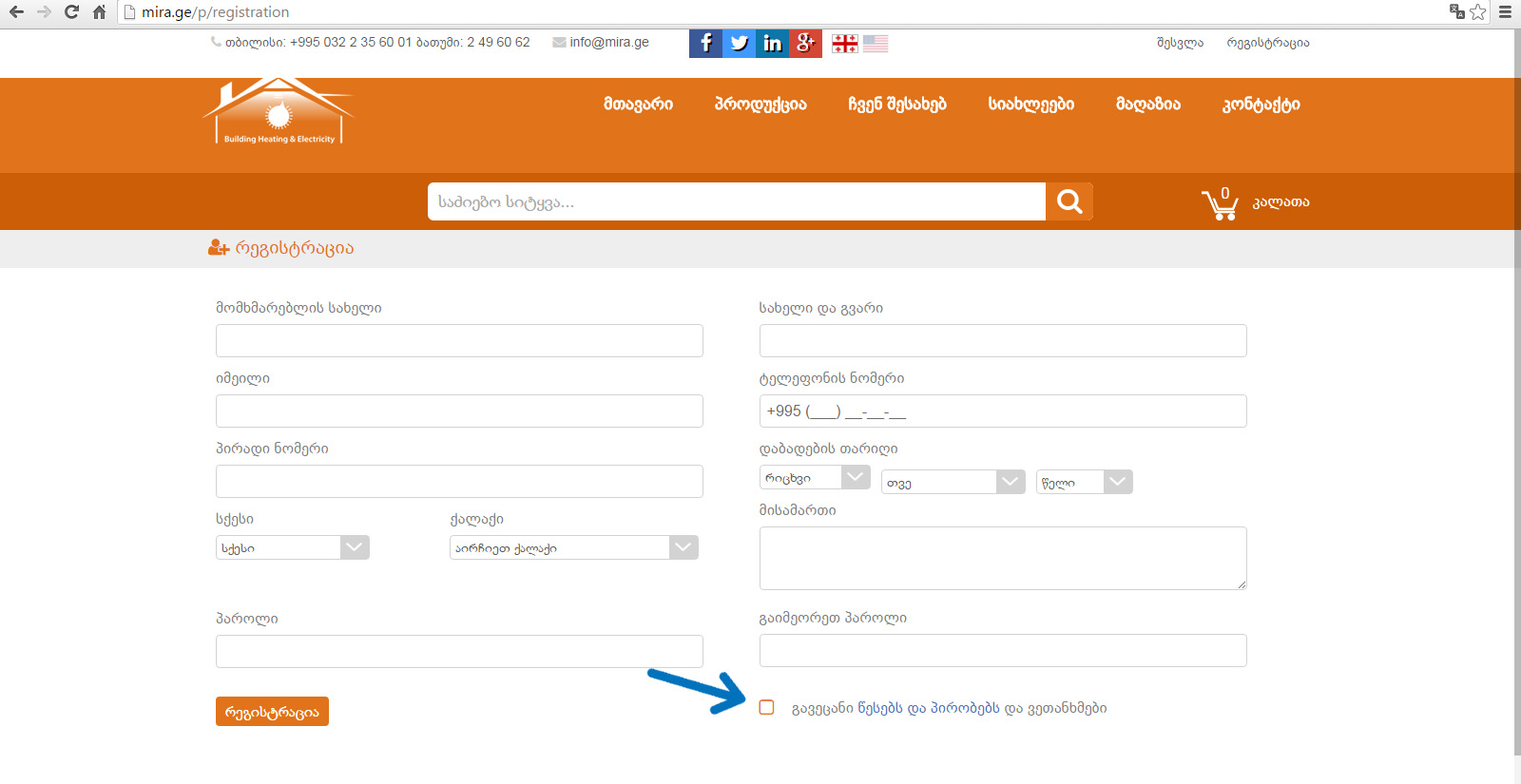Open the Google Plus social icon

point(805,43)
